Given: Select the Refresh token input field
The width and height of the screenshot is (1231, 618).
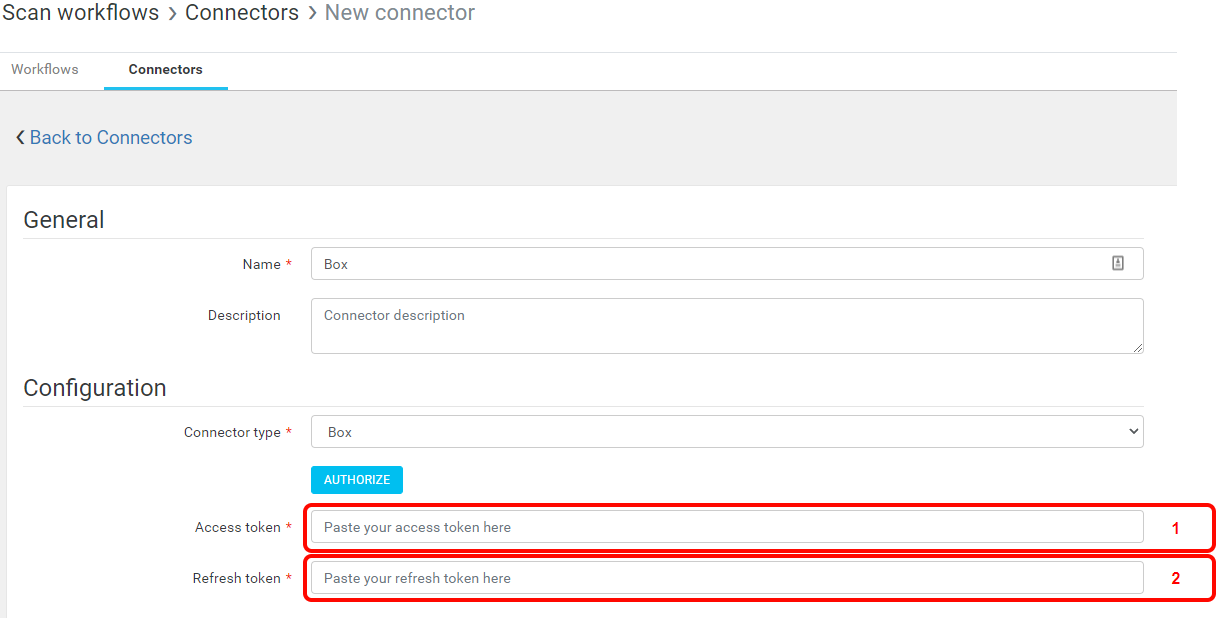Looking at the screenshot, I should pyautogui.click(x=726, y=578).
